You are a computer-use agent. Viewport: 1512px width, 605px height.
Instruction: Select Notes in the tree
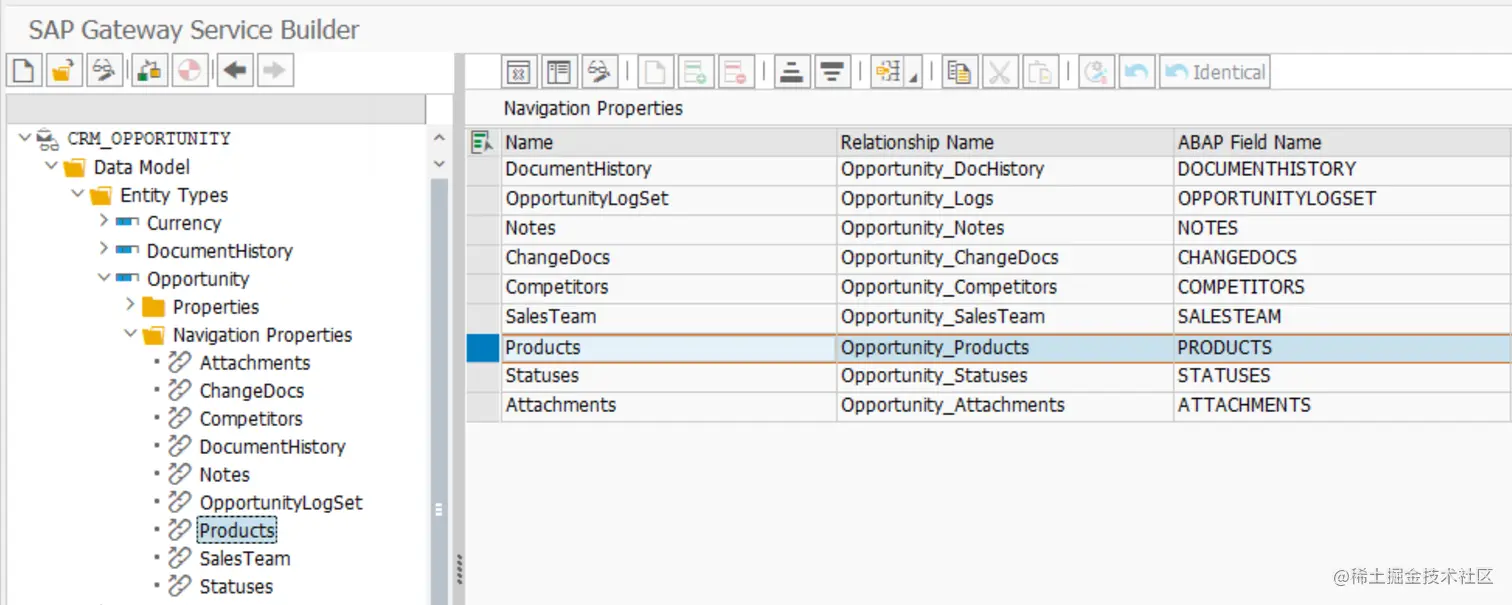224,474
